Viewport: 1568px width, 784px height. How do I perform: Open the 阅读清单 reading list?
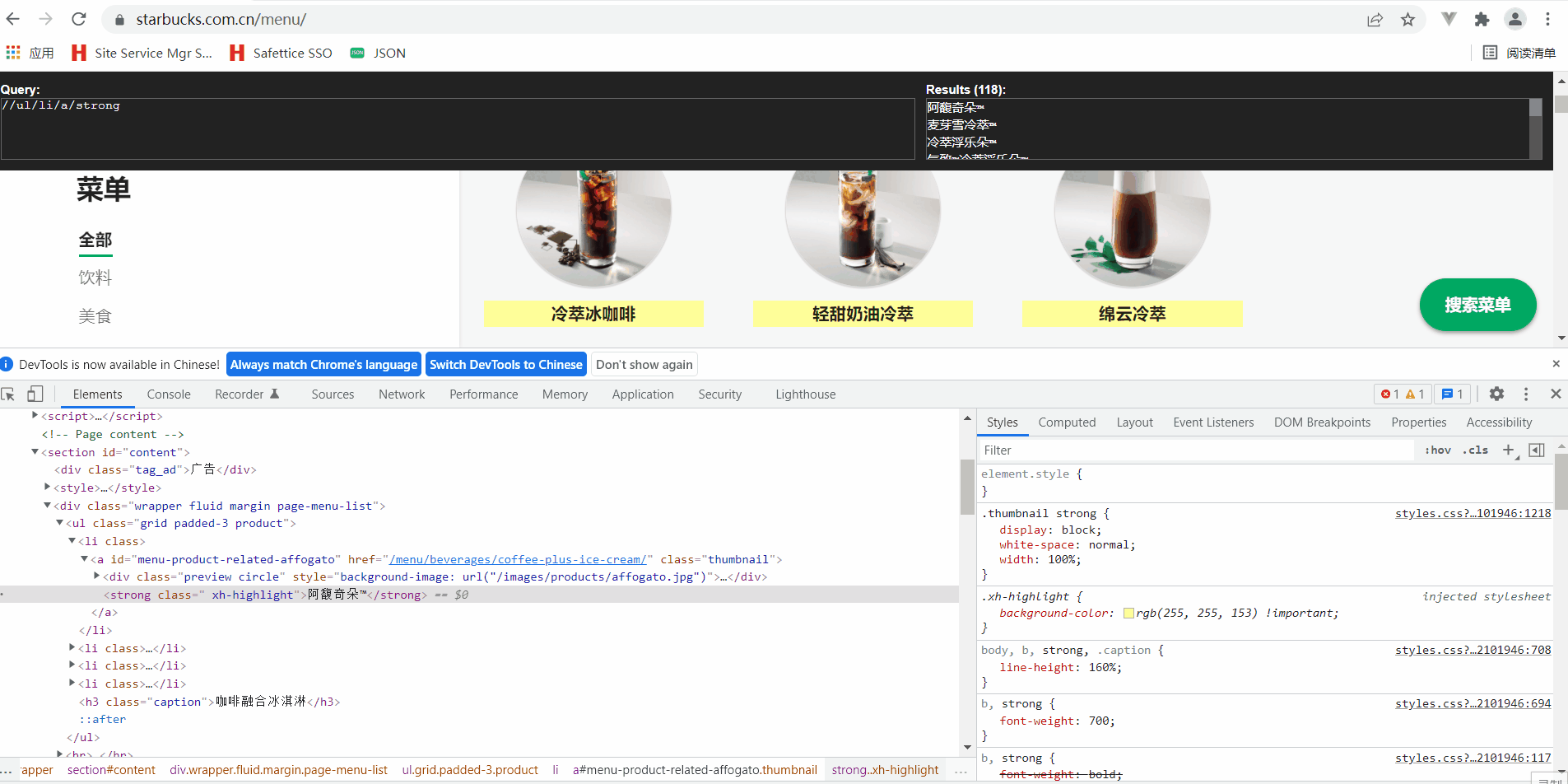pyautogui.click(x=1519, y=53)
